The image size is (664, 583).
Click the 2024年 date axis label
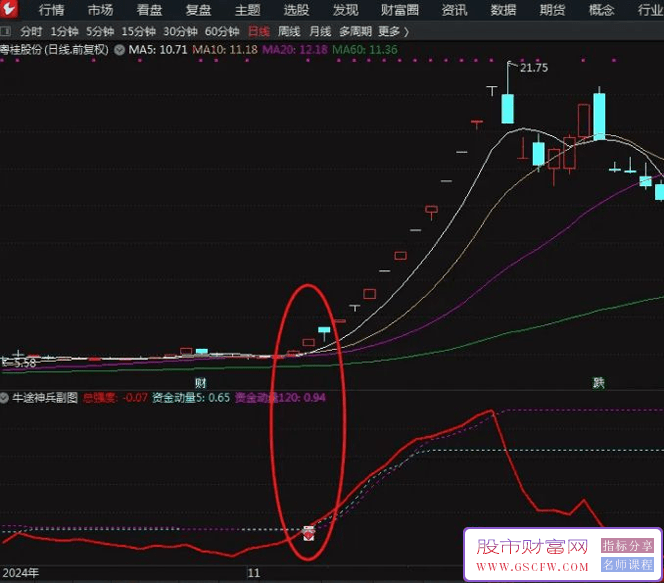(x=21, y=573)
